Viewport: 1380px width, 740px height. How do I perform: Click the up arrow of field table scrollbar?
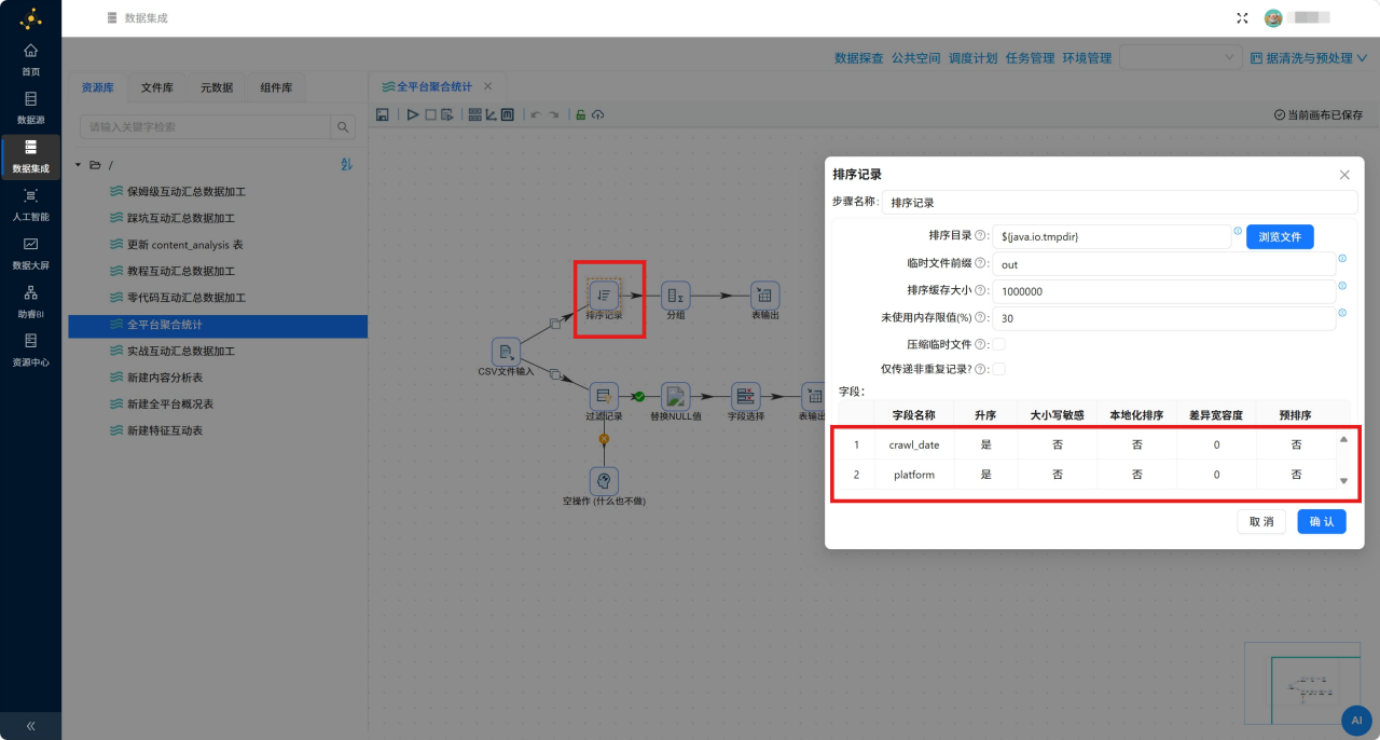1343,439
